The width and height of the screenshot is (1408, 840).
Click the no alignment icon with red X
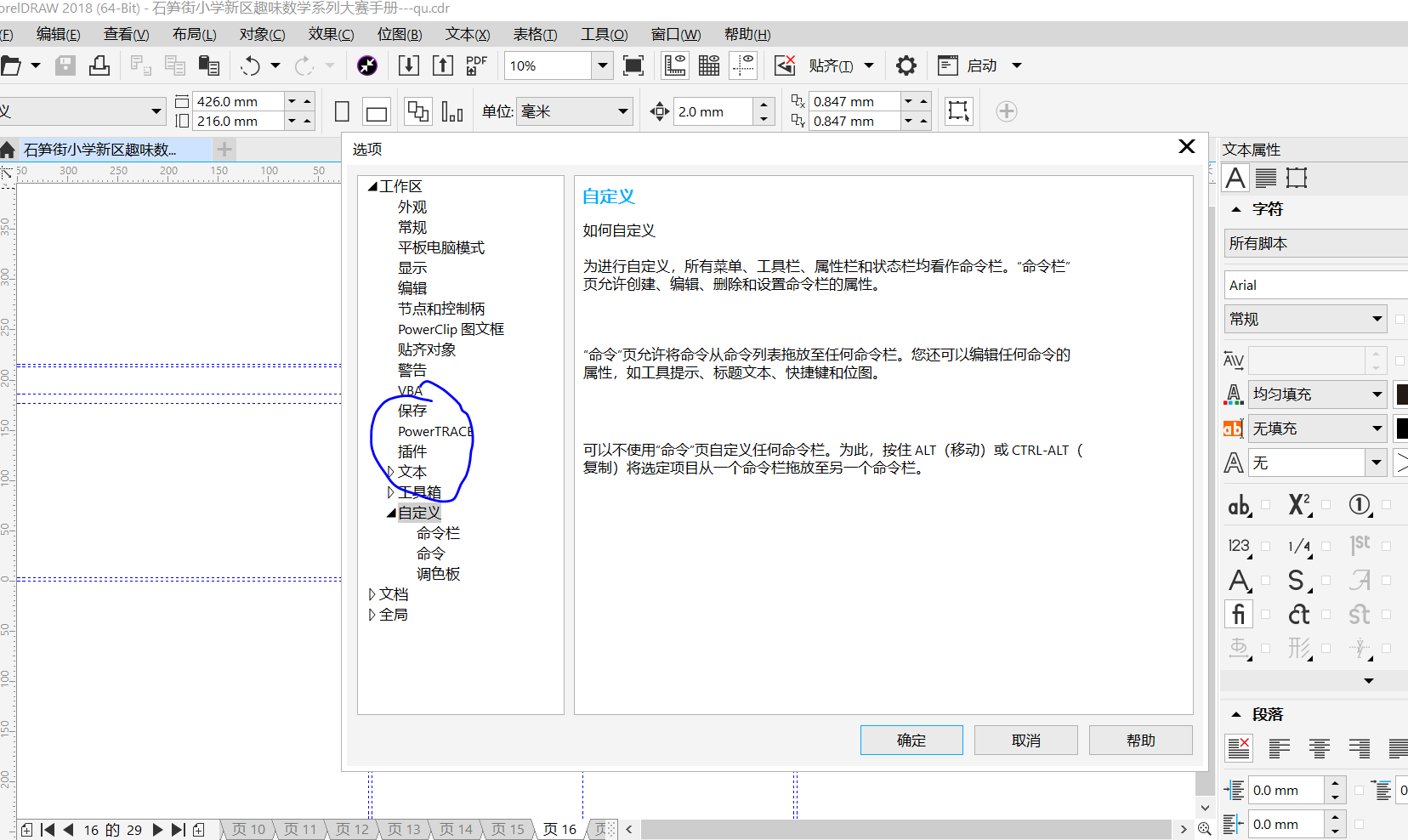pyautogui.click(x=1239, y=748)
